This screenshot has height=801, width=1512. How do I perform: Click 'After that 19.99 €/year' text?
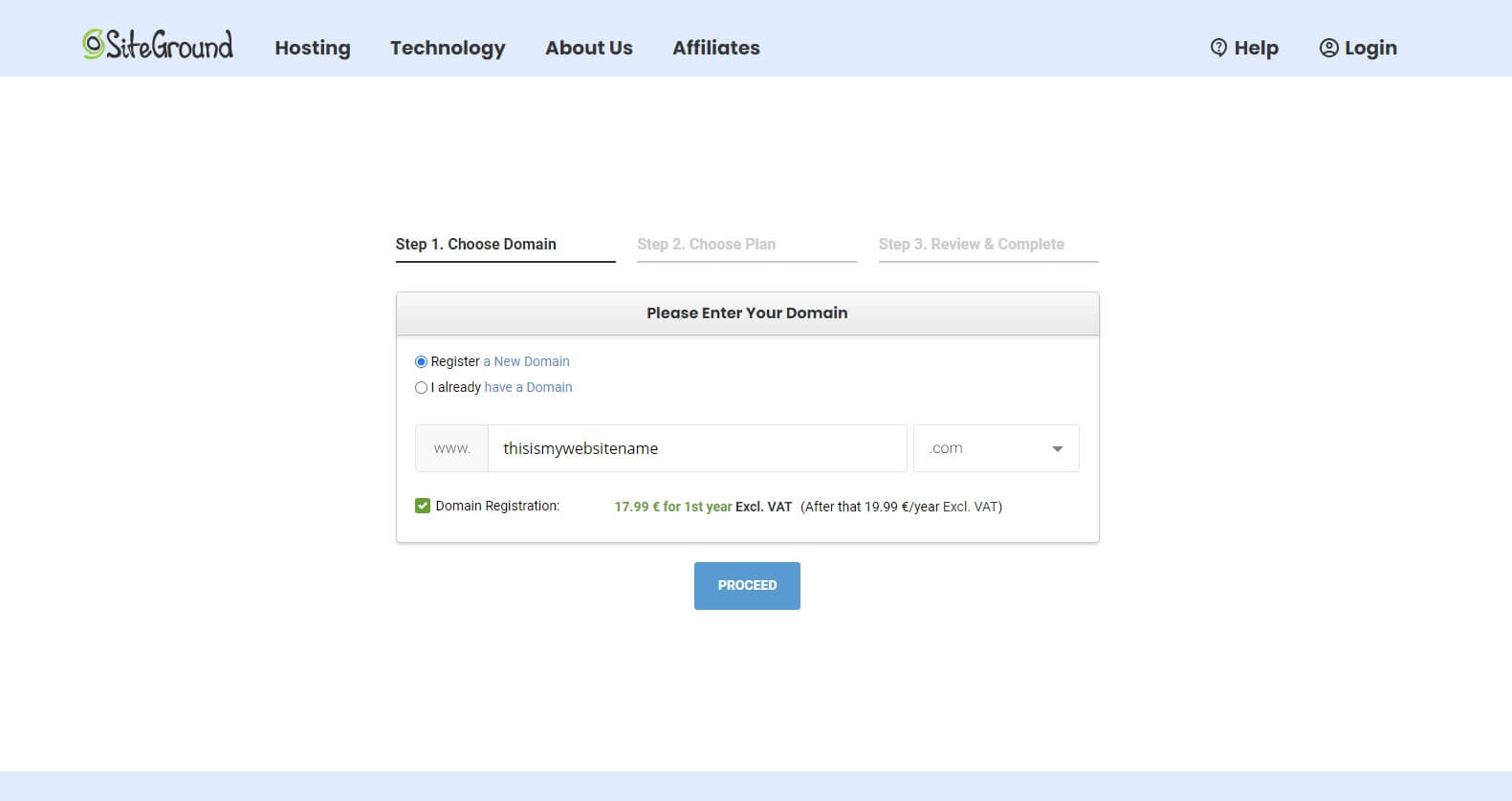point(871,507)
